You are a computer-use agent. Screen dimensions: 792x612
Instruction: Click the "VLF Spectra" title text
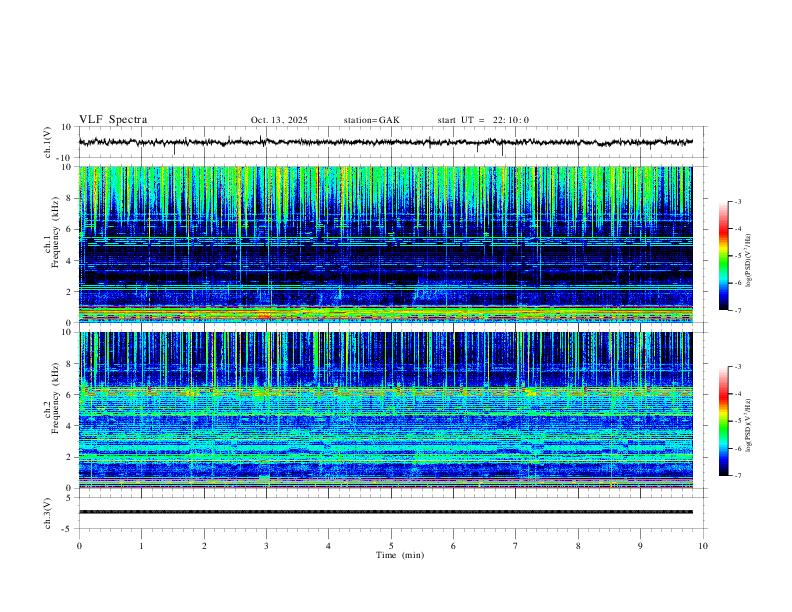(113, 120)
